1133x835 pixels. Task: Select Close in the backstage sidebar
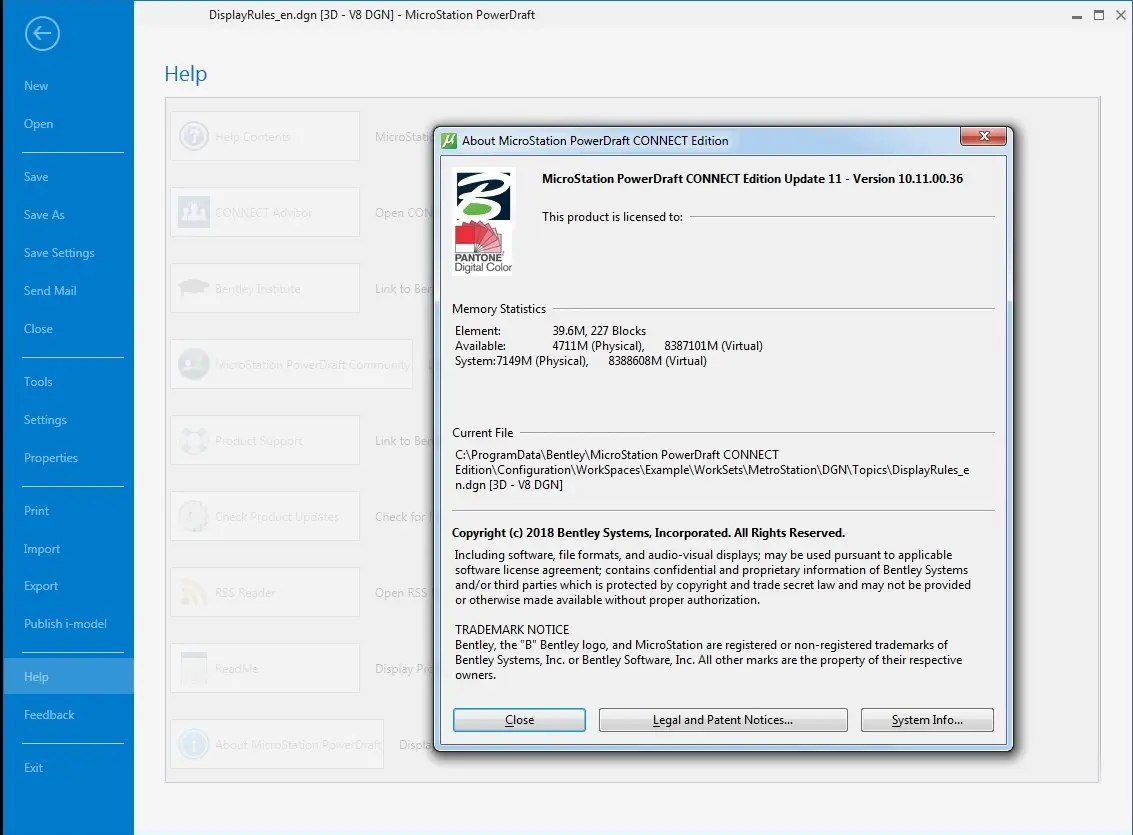tap(38, 329)
